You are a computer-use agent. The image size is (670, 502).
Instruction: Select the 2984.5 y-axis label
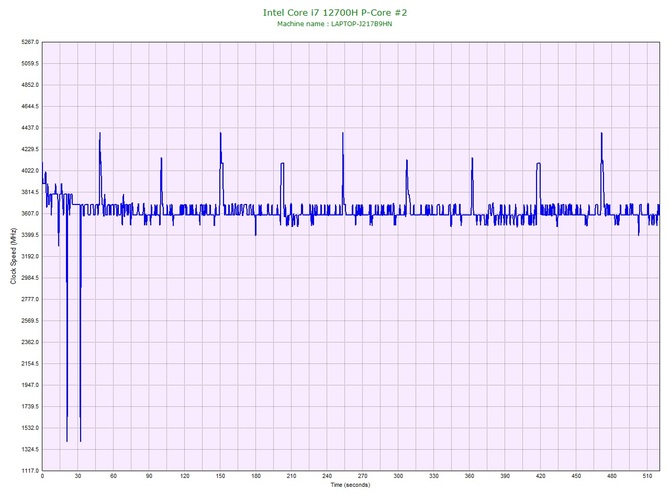30,278
